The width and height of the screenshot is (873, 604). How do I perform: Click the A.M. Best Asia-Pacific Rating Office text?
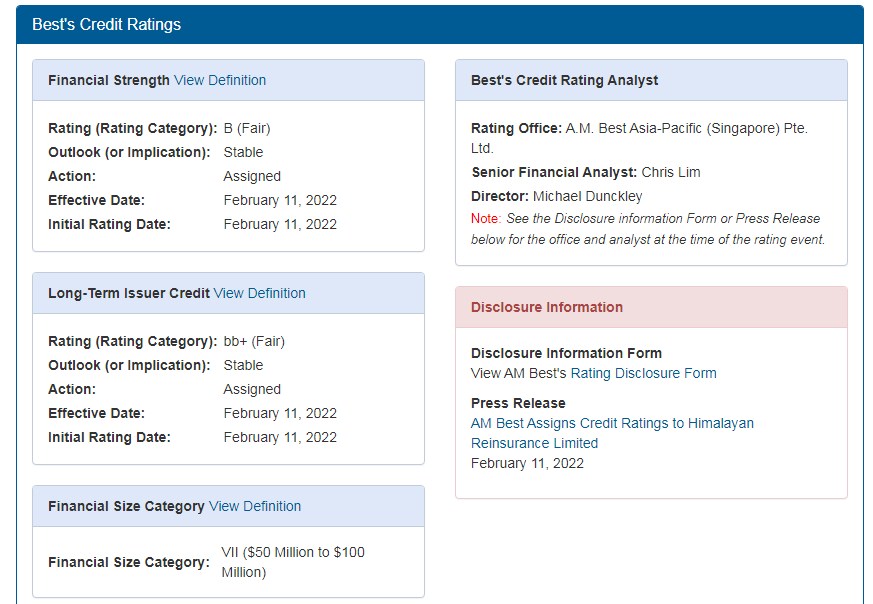[x=686, y=128]
